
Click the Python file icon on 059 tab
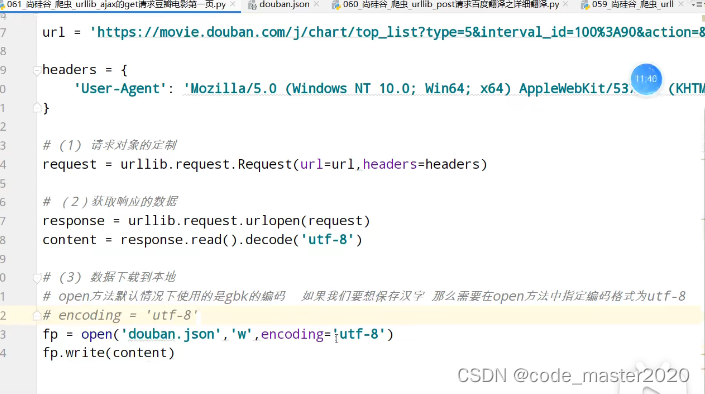tap(585, 5)
